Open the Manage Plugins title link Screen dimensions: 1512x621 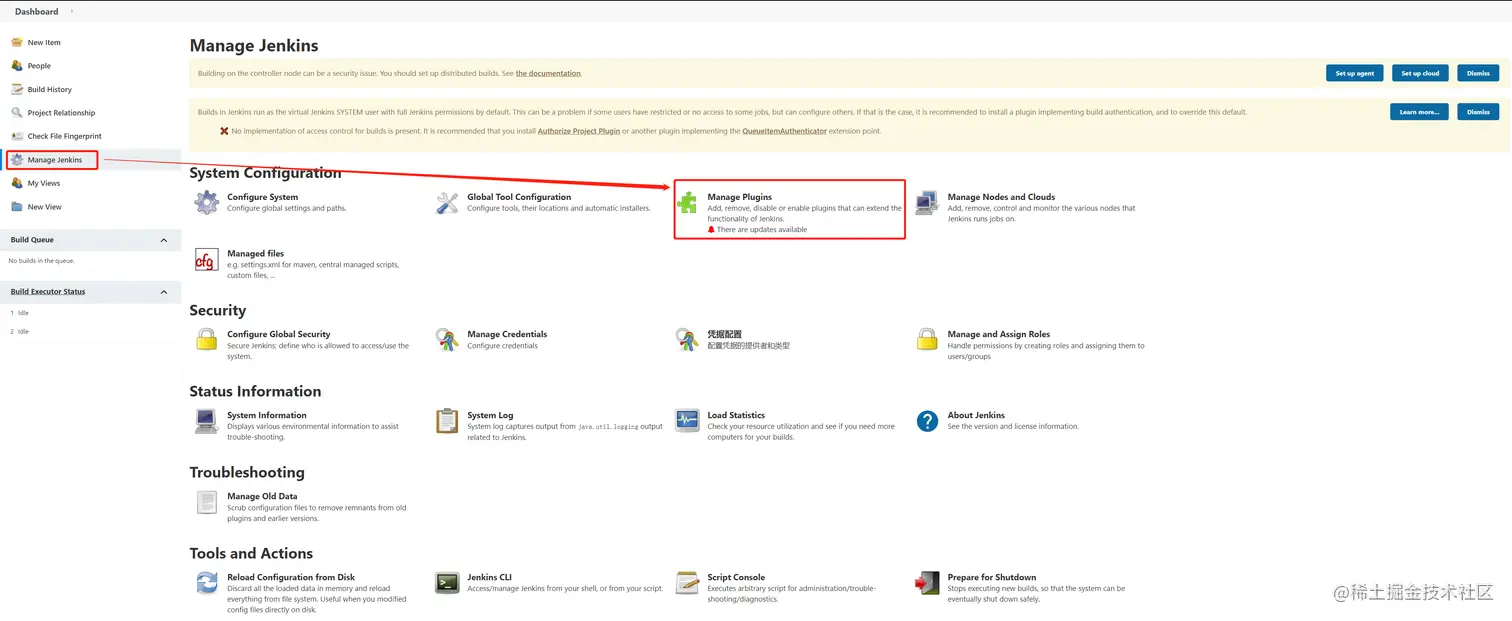(x=740, y=197)
